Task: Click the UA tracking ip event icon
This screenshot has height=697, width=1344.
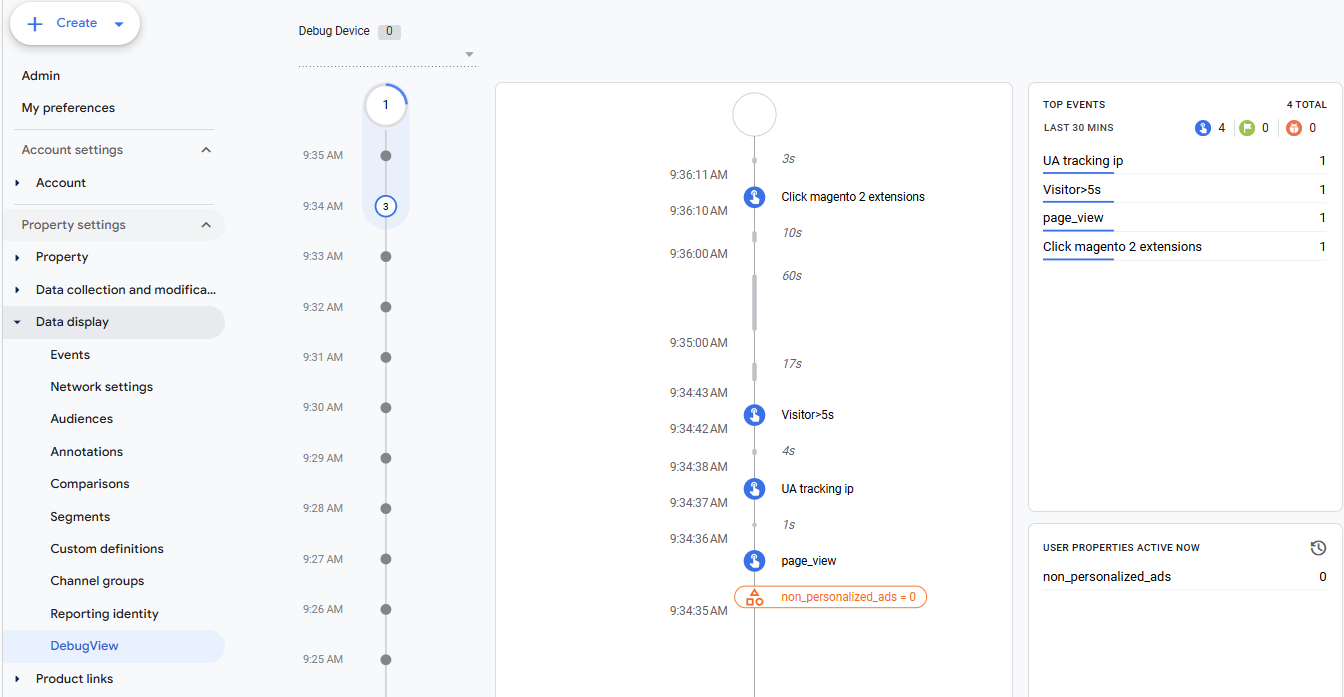Action: point(755,489)
